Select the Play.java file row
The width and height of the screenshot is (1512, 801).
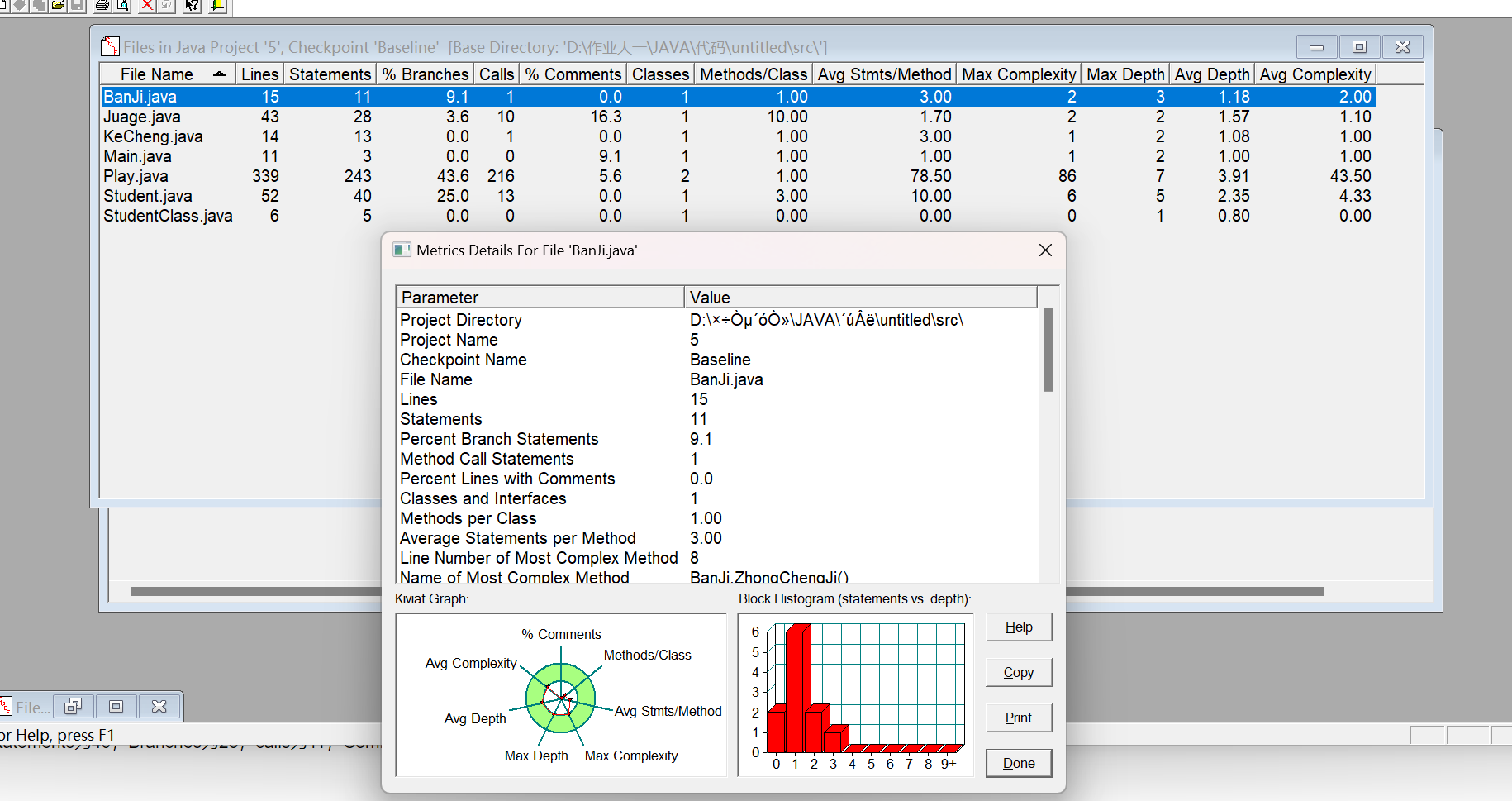click(x=739, y=176)
